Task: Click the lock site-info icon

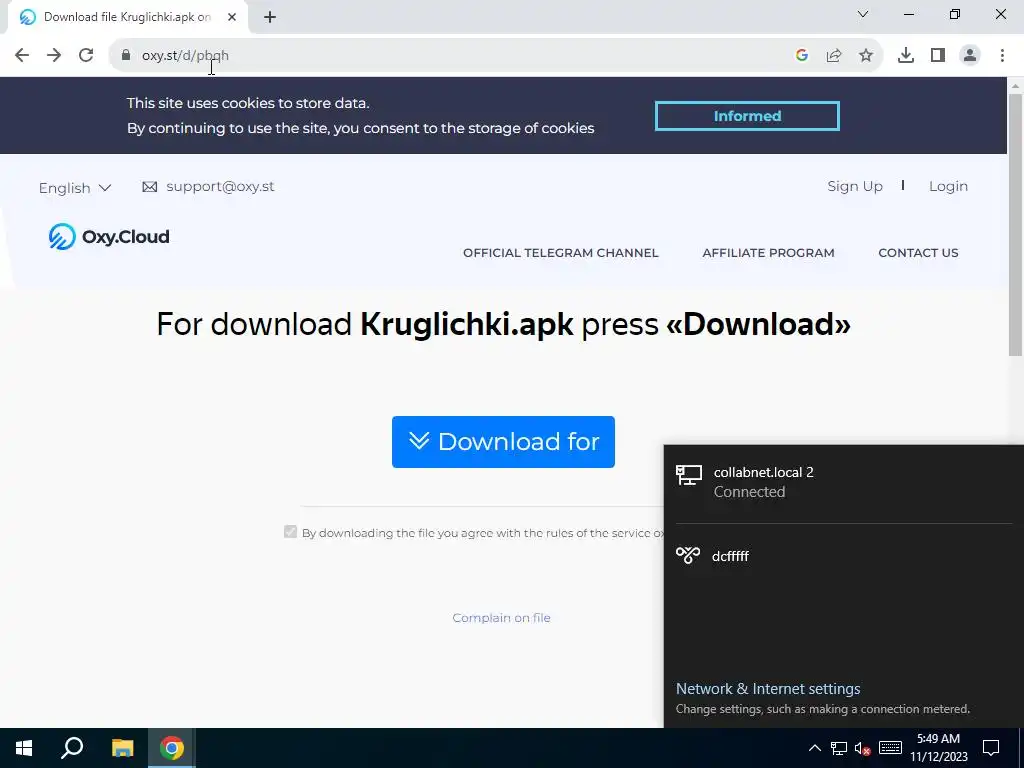Action: 126,56
